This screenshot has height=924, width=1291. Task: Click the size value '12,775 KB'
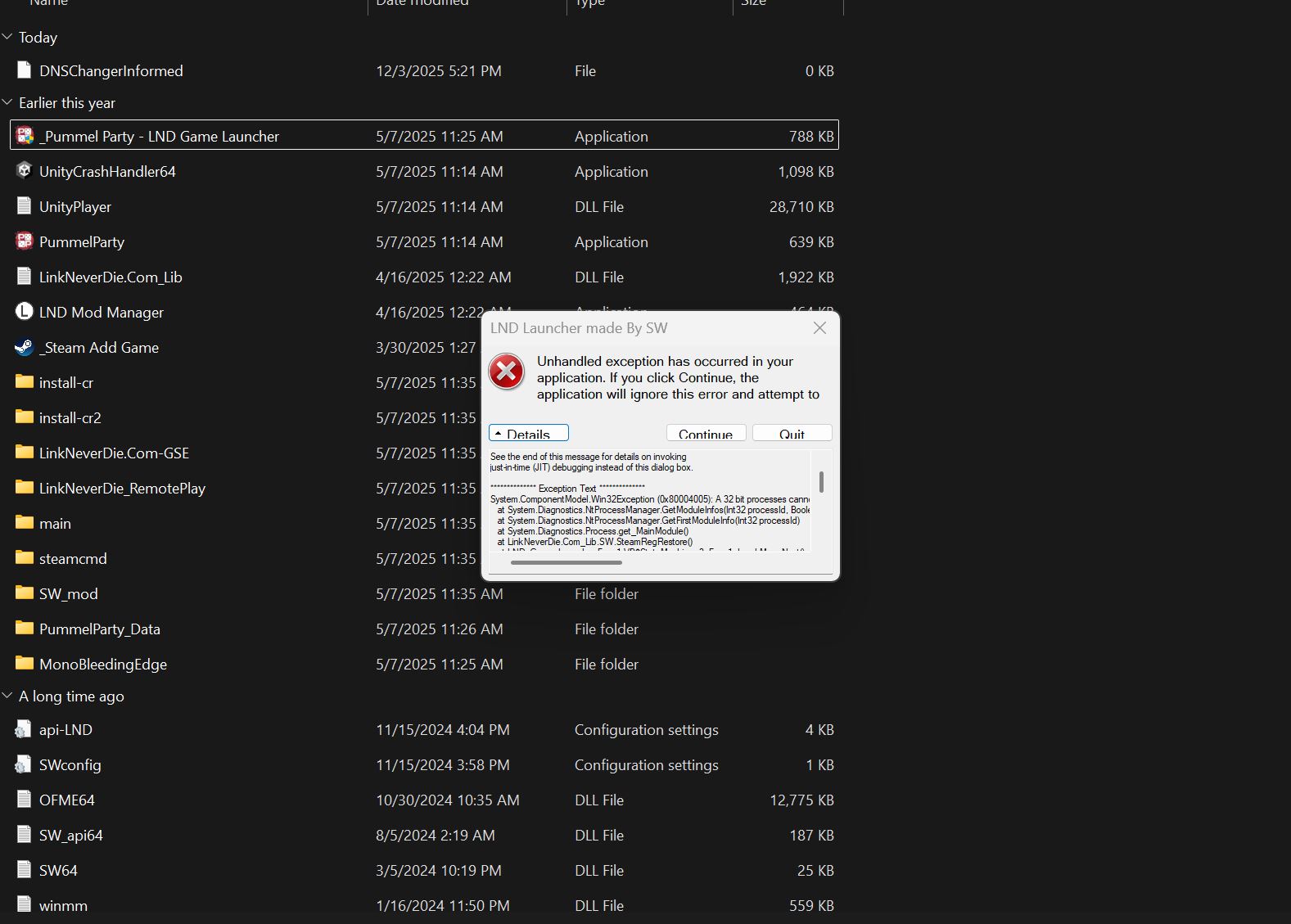801,800
